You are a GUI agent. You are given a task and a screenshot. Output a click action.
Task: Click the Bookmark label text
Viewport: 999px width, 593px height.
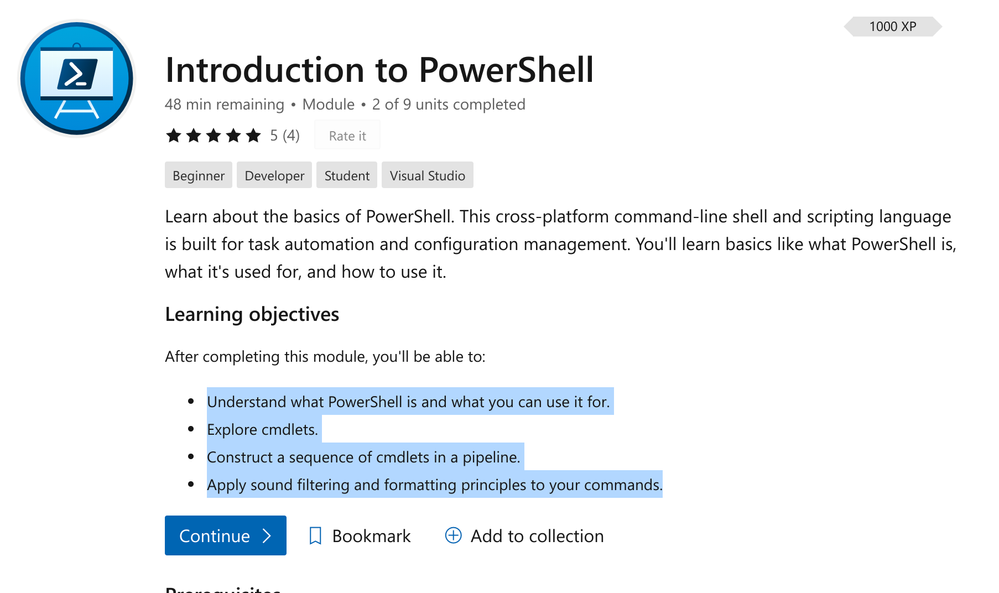(x=371, y=536)
